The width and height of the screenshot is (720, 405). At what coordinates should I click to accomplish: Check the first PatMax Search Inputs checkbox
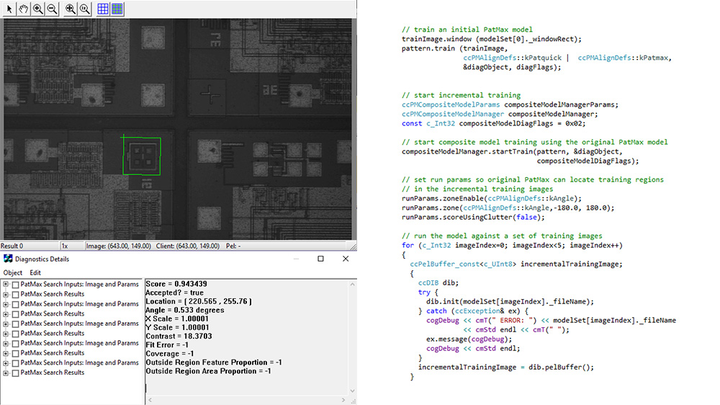point(15,285)
